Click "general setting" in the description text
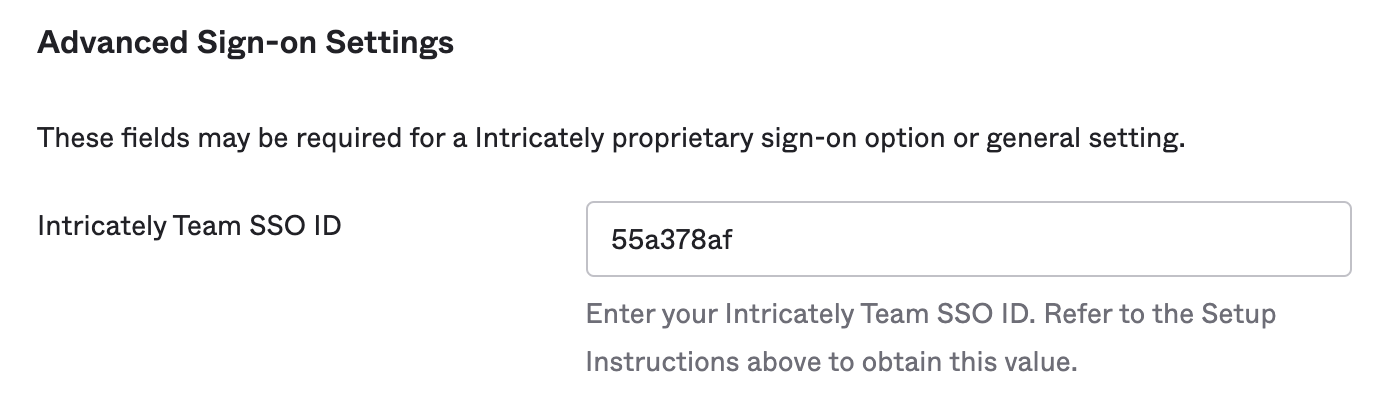The width and height of the screenshot is (1388, 414). (x=1085, y=138)
